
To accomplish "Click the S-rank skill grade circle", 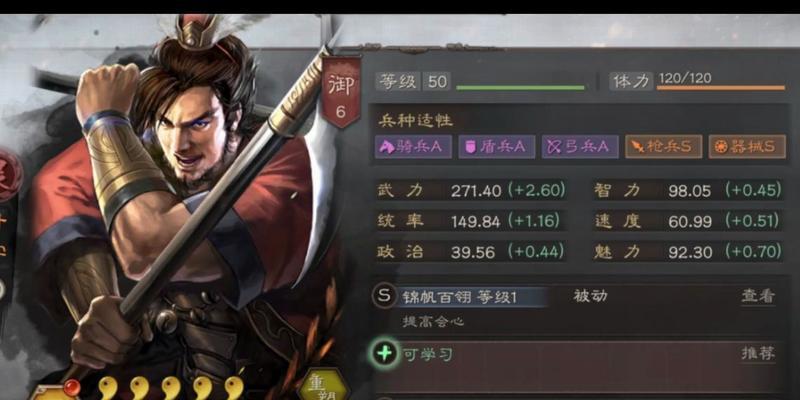I will [384, 296].
